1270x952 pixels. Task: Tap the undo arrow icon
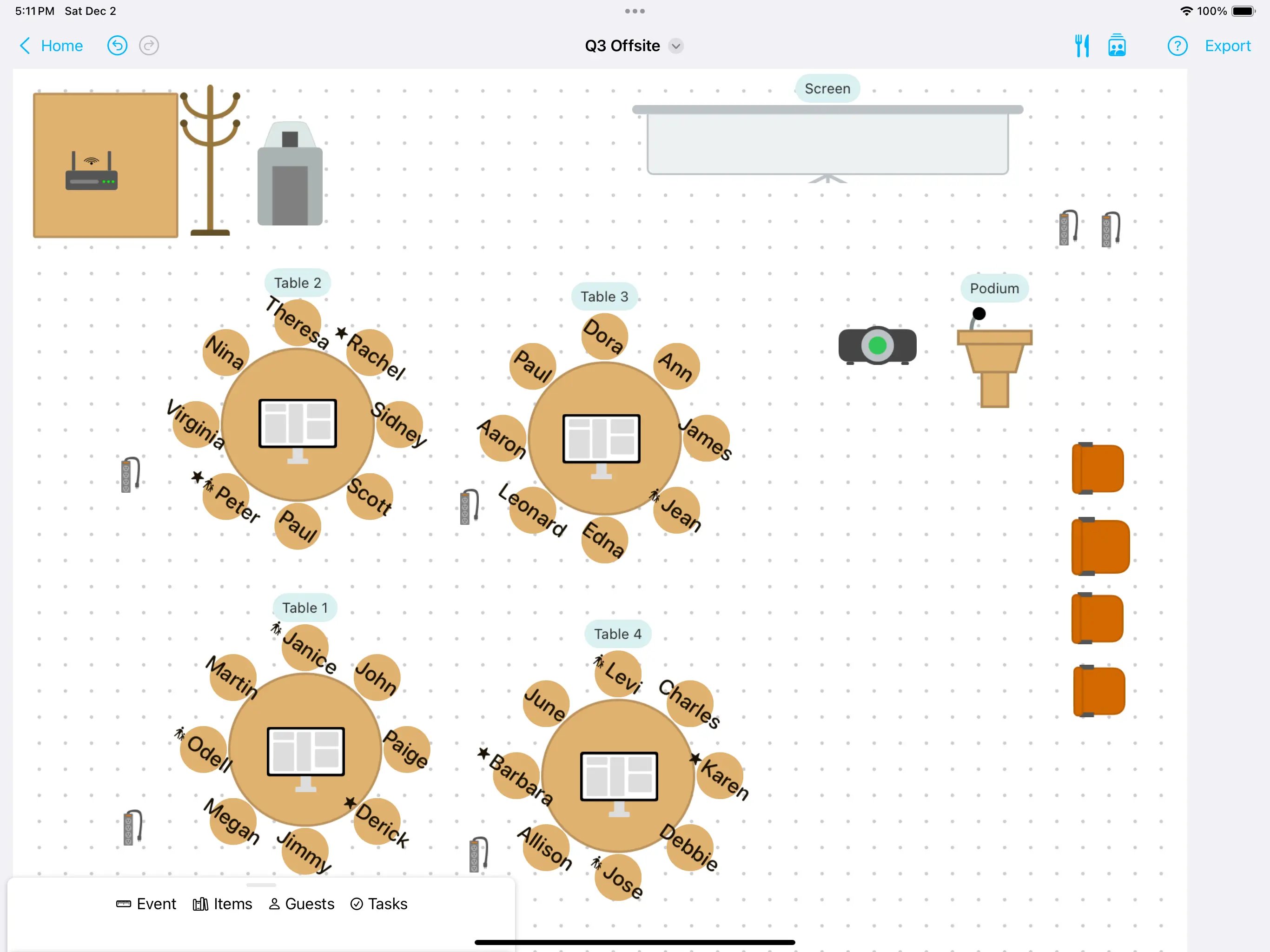[117, 46]
